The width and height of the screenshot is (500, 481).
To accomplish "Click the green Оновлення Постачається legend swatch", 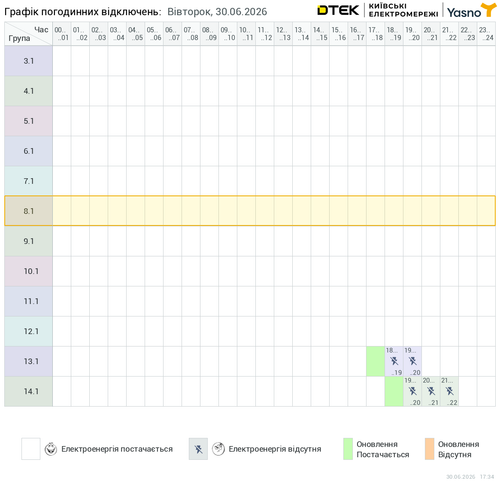I will (x=348, y=449).
